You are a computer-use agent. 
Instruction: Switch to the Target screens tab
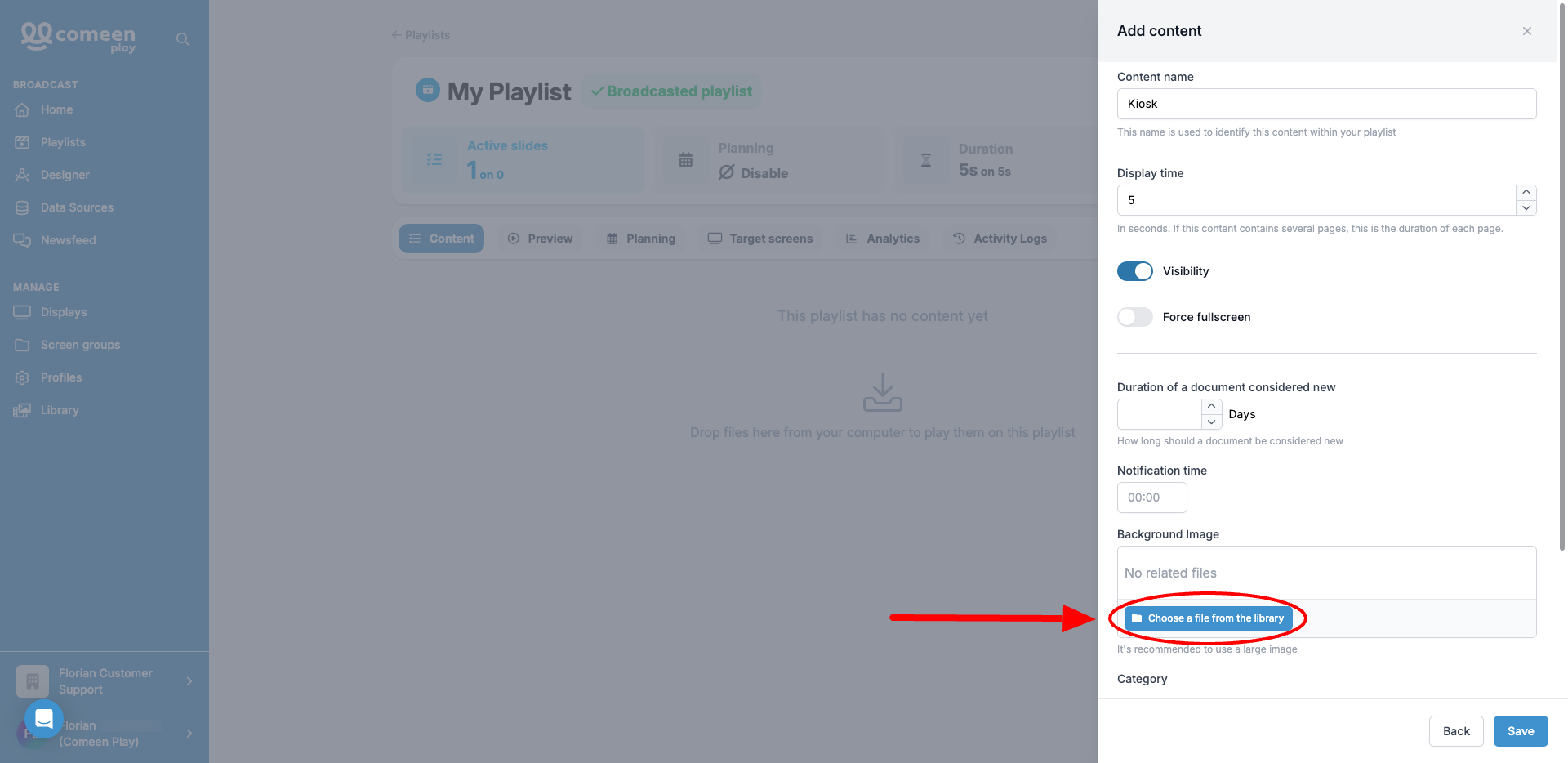[760, 239]
